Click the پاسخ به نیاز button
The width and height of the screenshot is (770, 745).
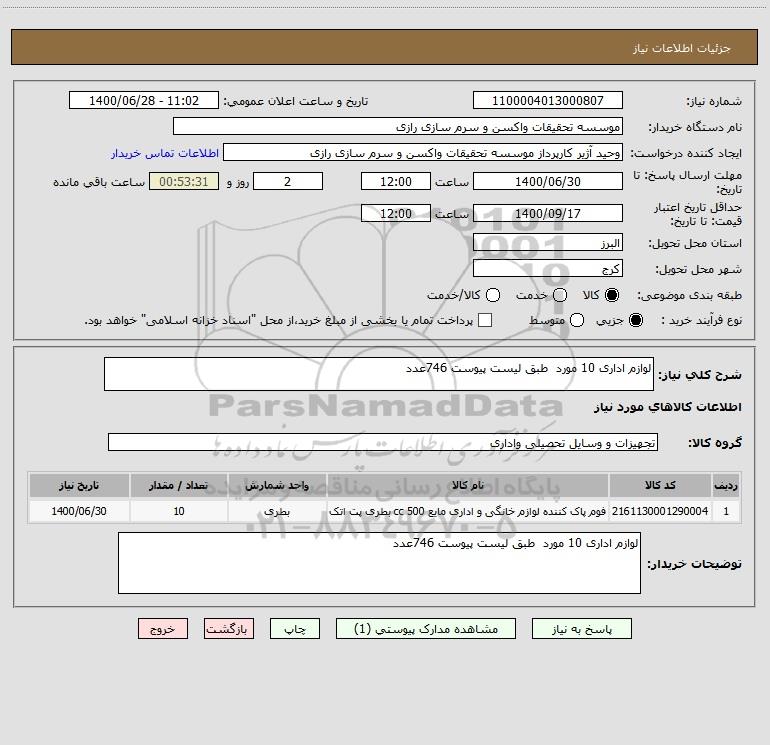tap(581, 629)
